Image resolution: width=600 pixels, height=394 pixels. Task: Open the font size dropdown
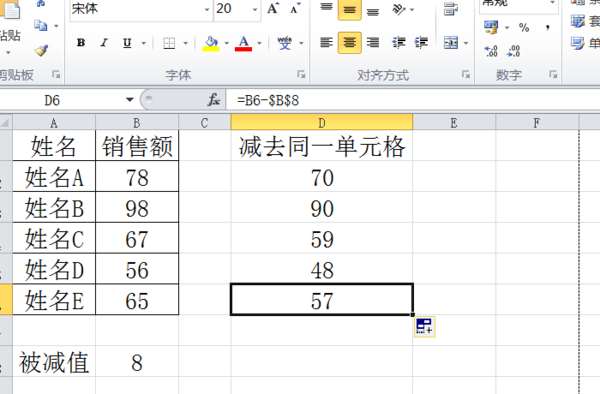click(255, 9)
